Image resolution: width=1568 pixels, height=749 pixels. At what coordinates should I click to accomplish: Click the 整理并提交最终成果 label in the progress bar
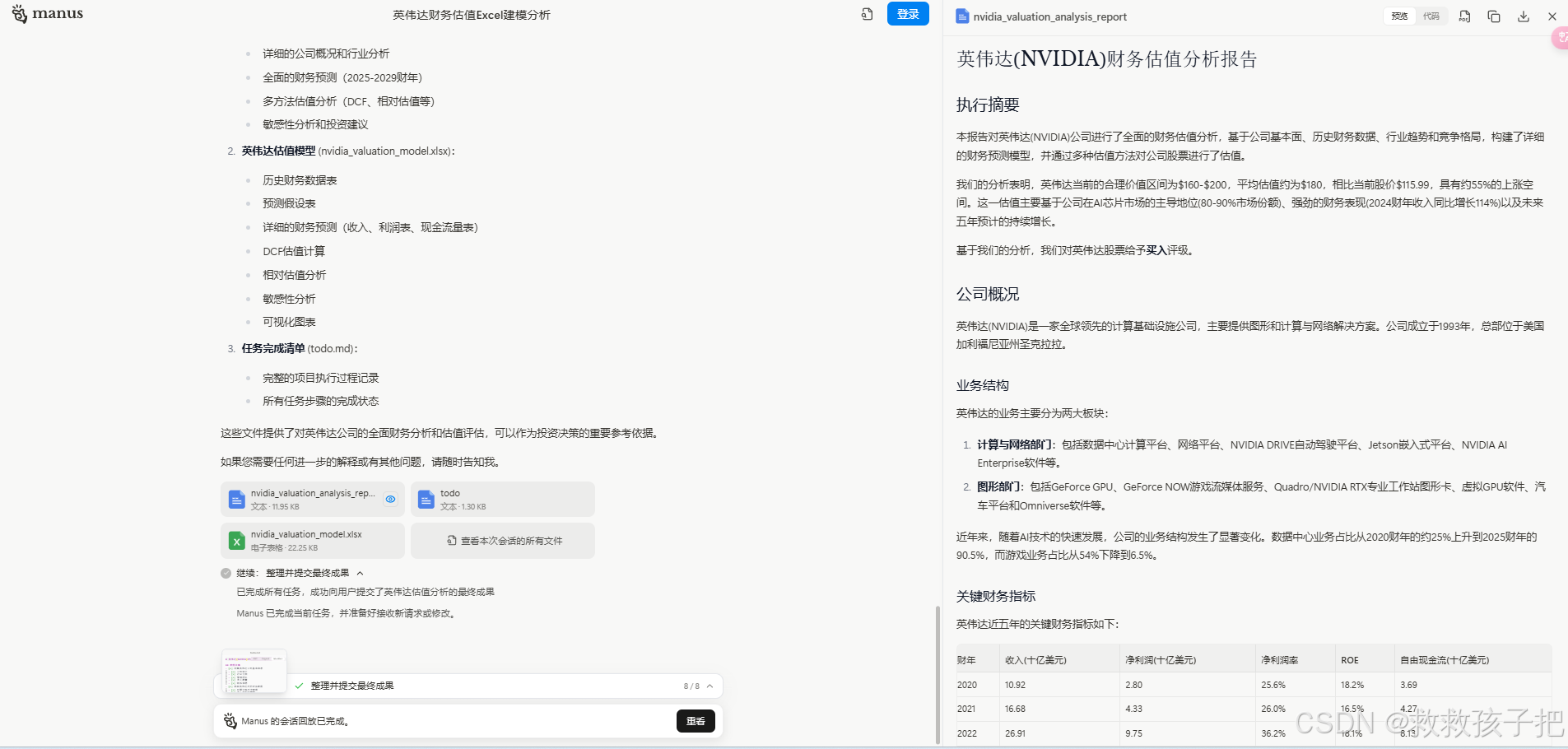coord(352,686)
